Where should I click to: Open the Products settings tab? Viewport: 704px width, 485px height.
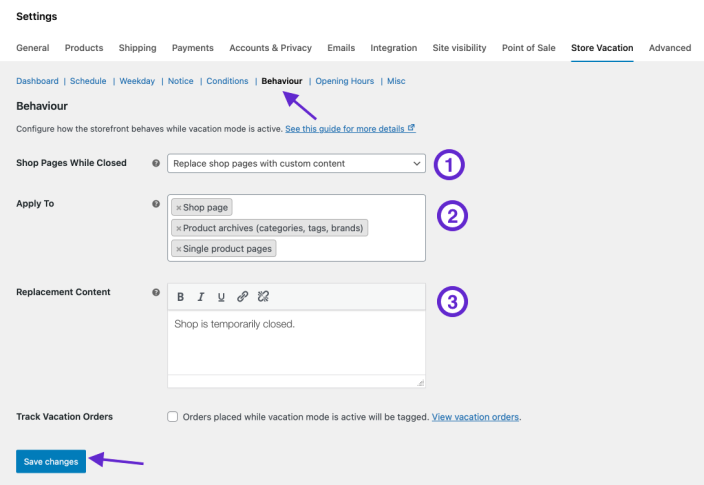pos(84,48)
